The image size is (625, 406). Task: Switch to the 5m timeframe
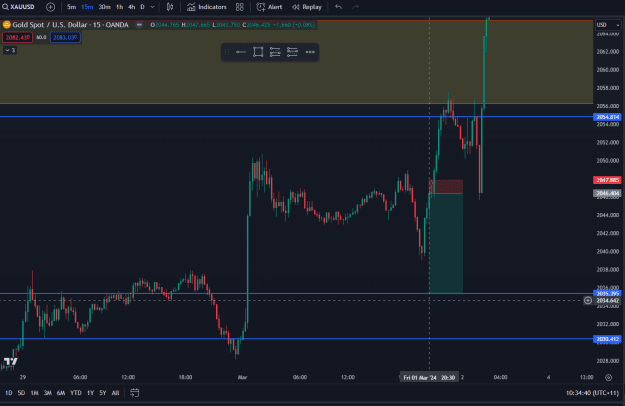coord(71,7)
